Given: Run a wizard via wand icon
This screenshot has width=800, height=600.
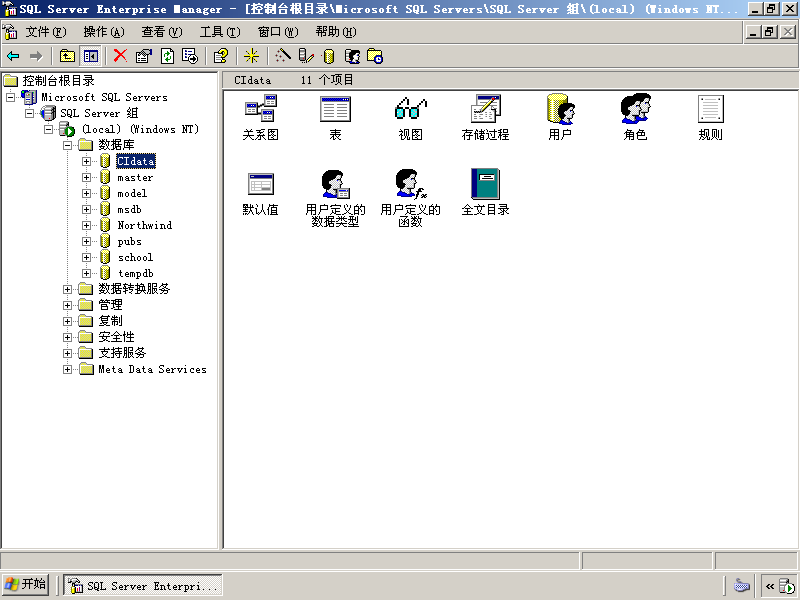Looking at the screenshot, I should tap(282, 56).
